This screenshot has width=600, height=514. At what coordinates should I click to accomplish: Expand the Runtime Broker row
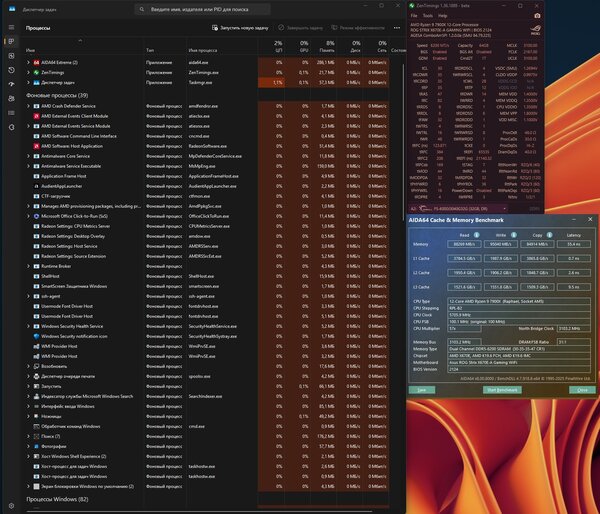[28, 266]
